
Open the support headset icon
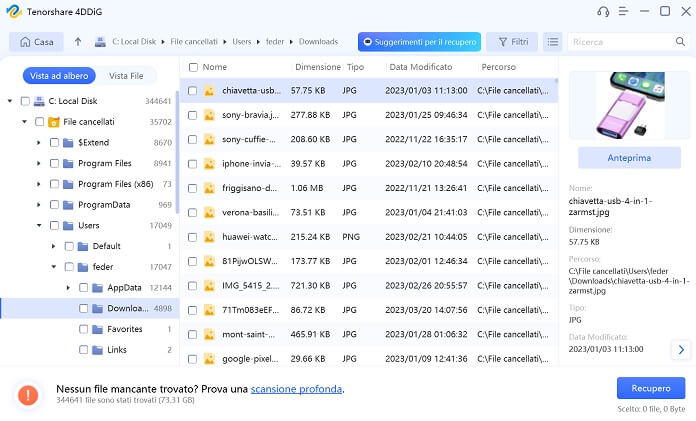click(x=603, y=12)
